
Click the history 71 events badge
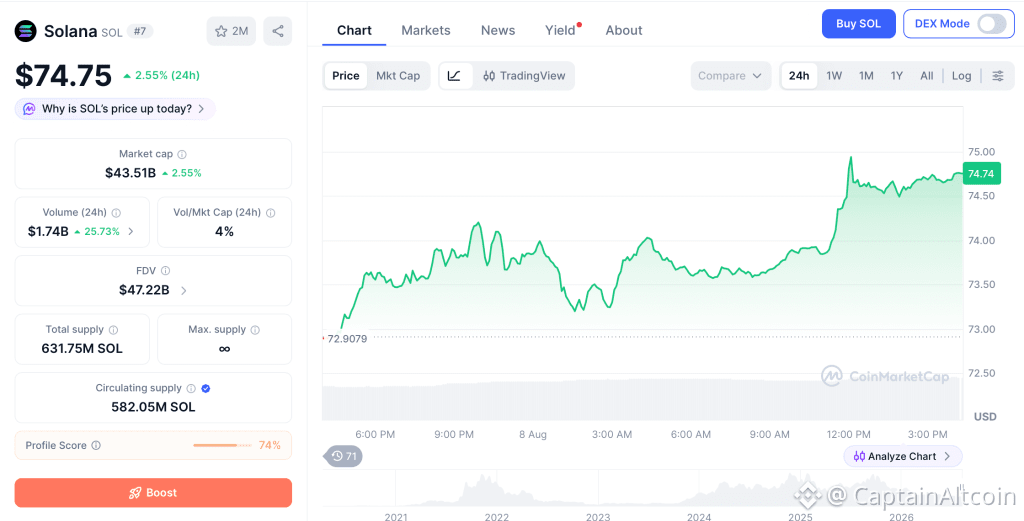344,456
